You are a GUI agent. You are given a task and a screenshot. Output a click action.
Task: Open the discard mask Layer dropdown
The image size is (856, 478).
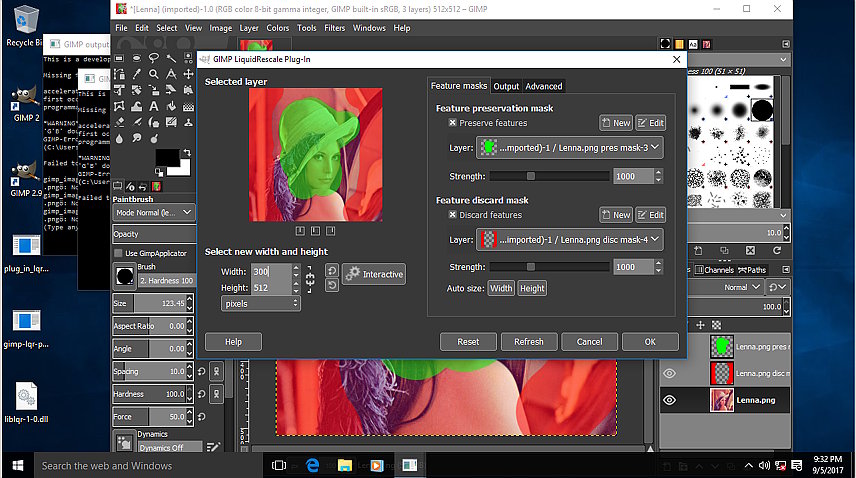pos(570,240)
